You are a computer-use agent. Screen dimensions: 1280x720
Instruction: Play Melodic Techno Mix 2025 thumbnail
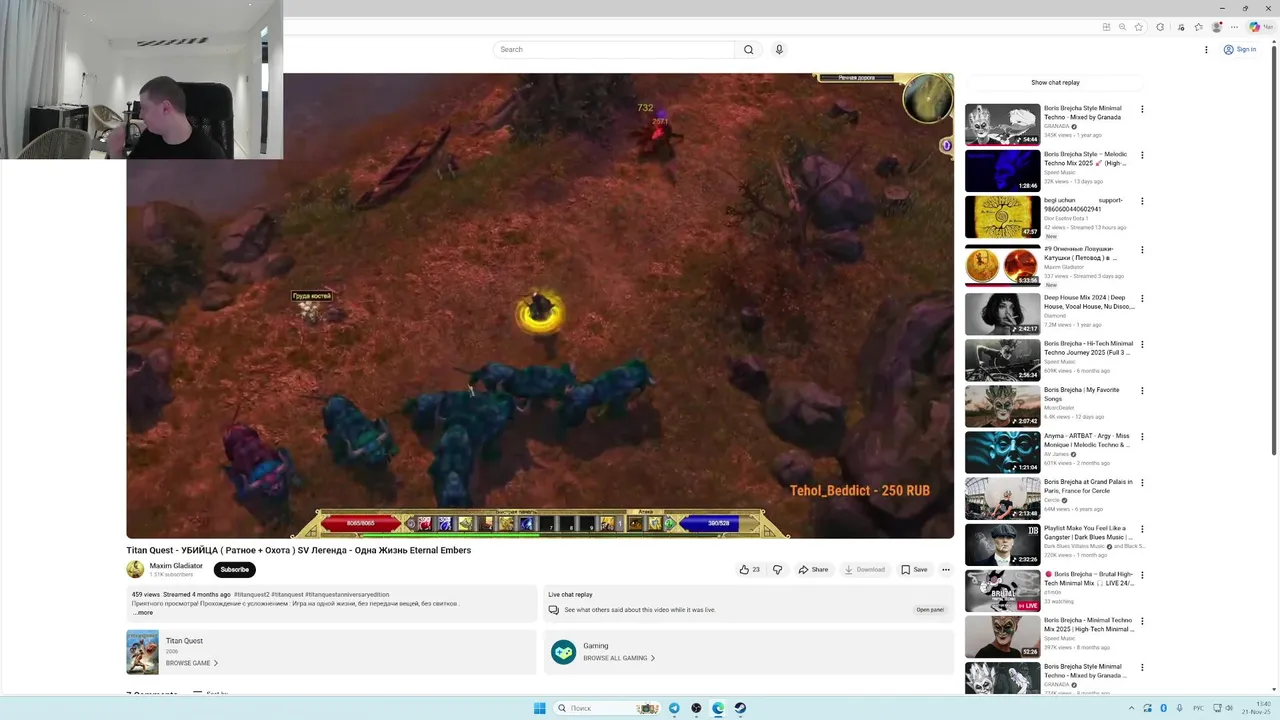point(1002,171)
